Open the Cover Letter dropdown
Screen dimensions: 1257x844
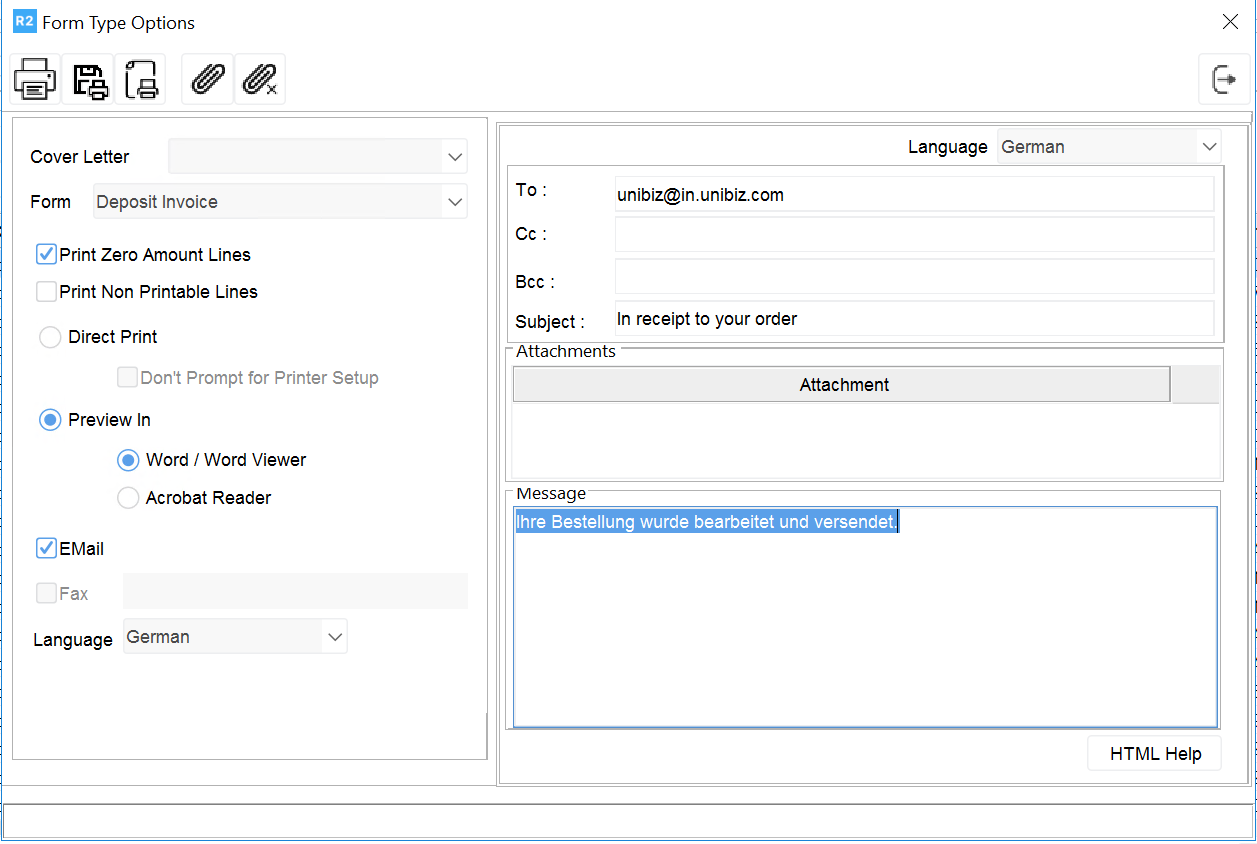pyautogui.click(x=455, y=157)
